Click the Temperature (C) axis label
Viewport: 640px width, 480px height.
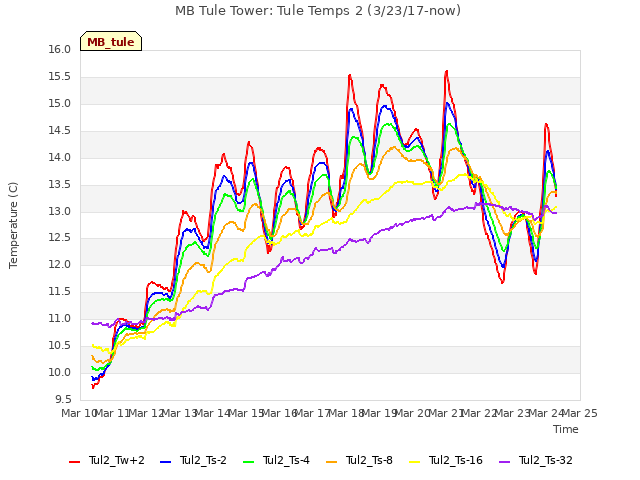pyautogui.click(x=13, y=225)
